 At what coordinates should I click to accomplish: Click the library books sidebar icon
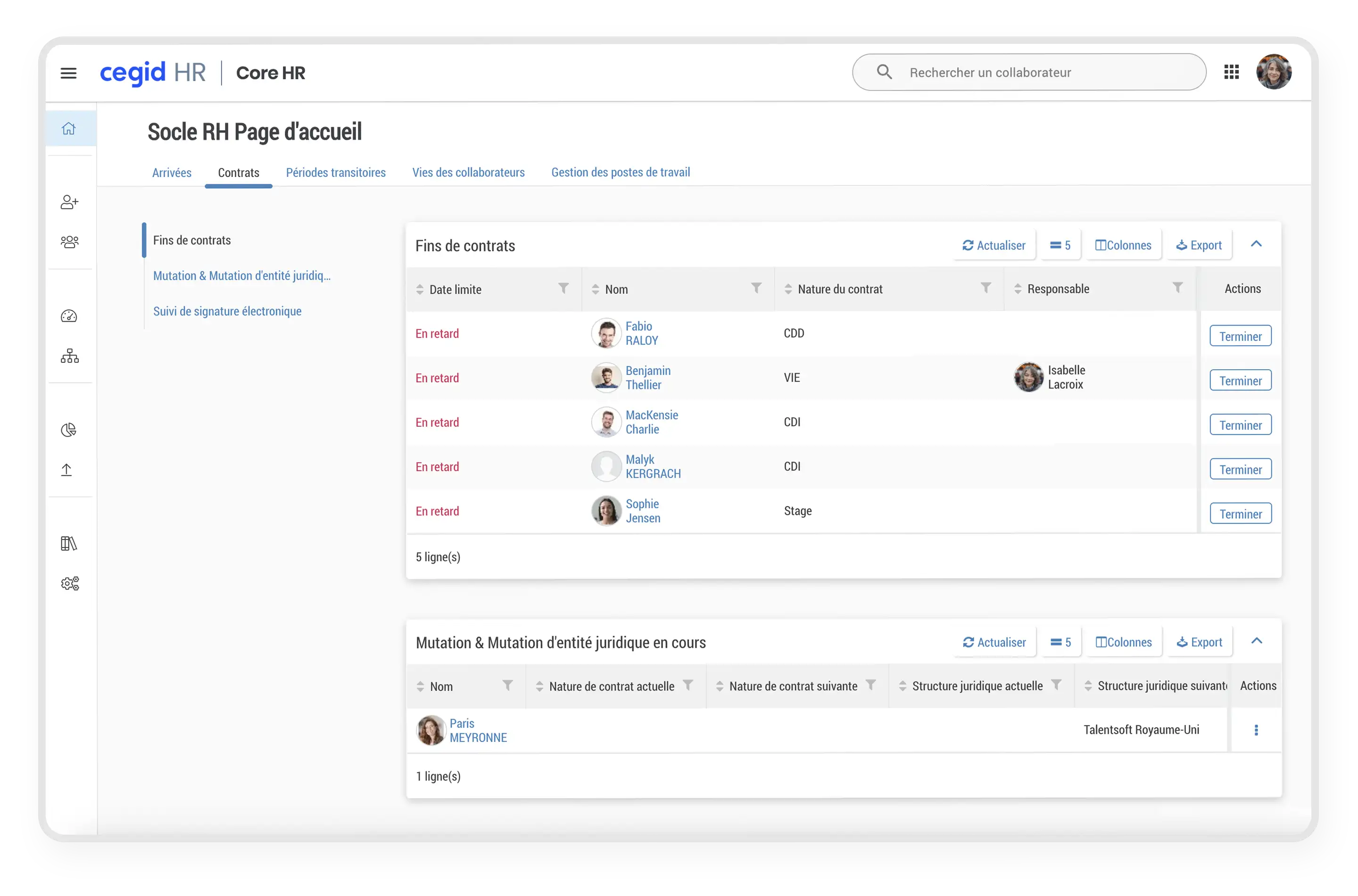[68, 543]
